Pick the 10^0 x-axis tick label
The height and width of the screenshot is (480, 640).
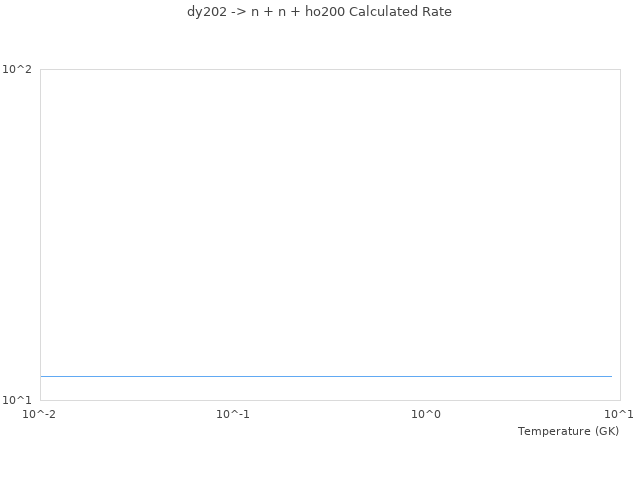click(x=426, y=414)
